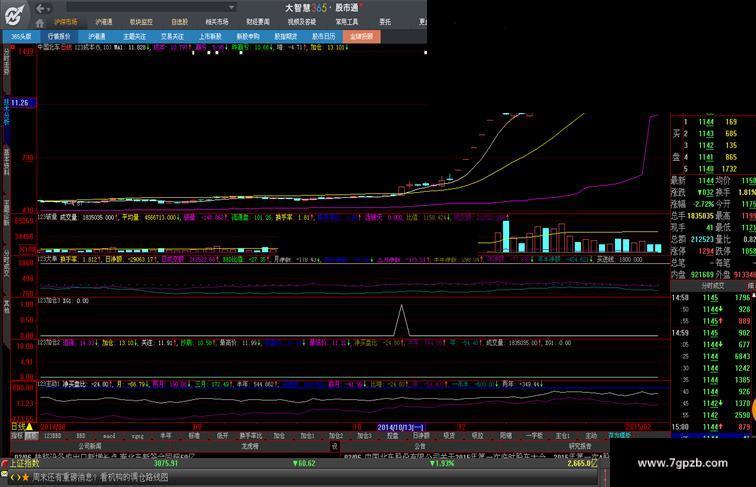756x487 pixels.
Task: Open the 周末还有重磅消息 ticker headline
Action: (100, 477)
